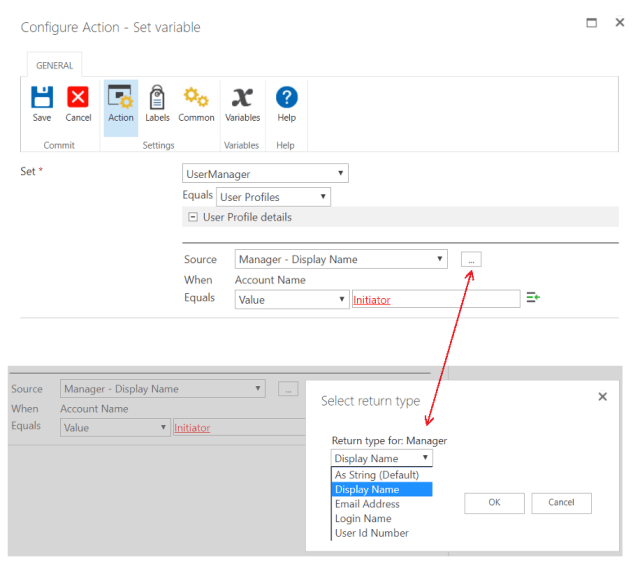Select Login Name return type

click(x=382, y=518)
